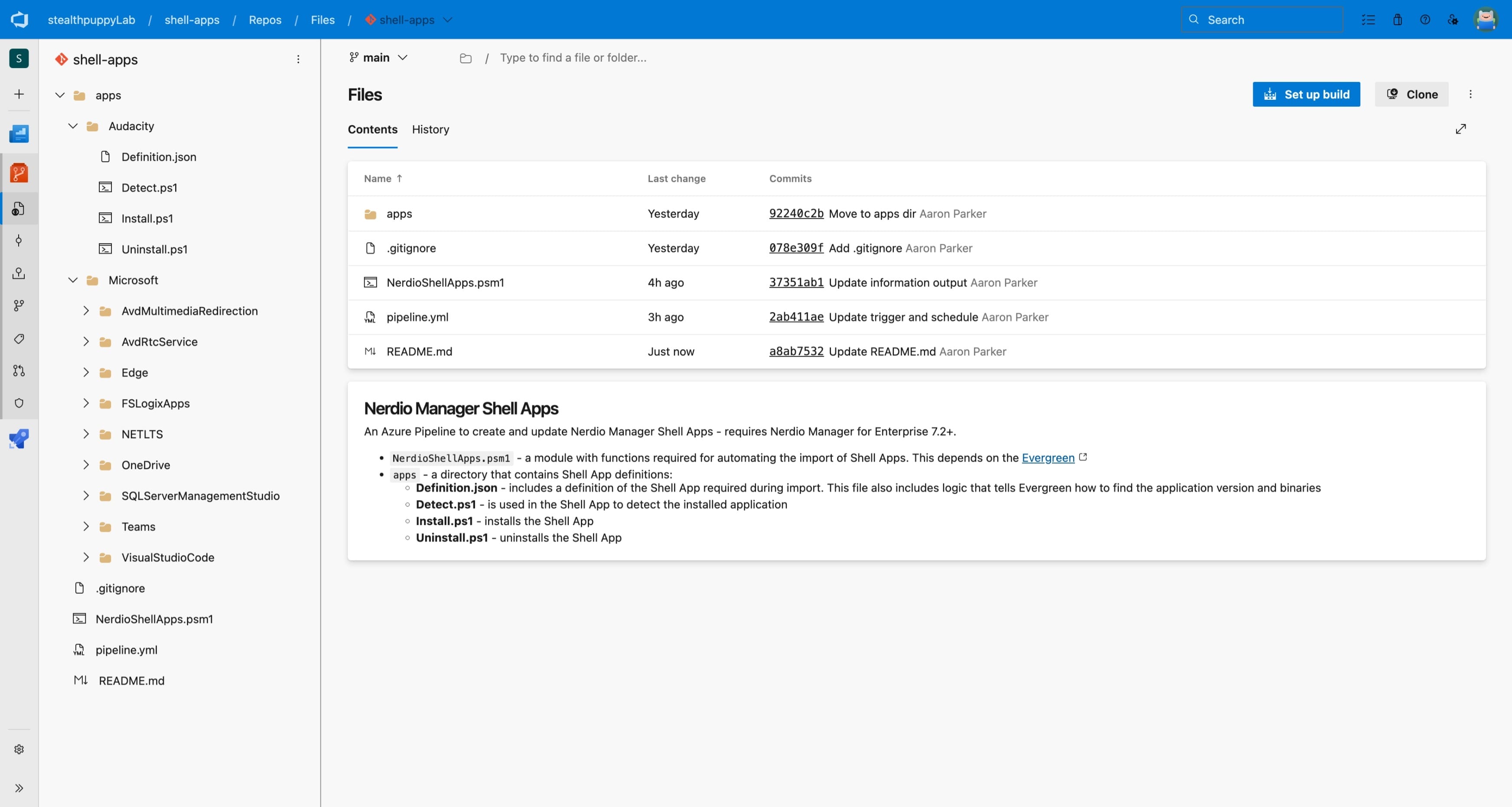
Task: Open Branches icon in sidebar
Action: (19, 305)
